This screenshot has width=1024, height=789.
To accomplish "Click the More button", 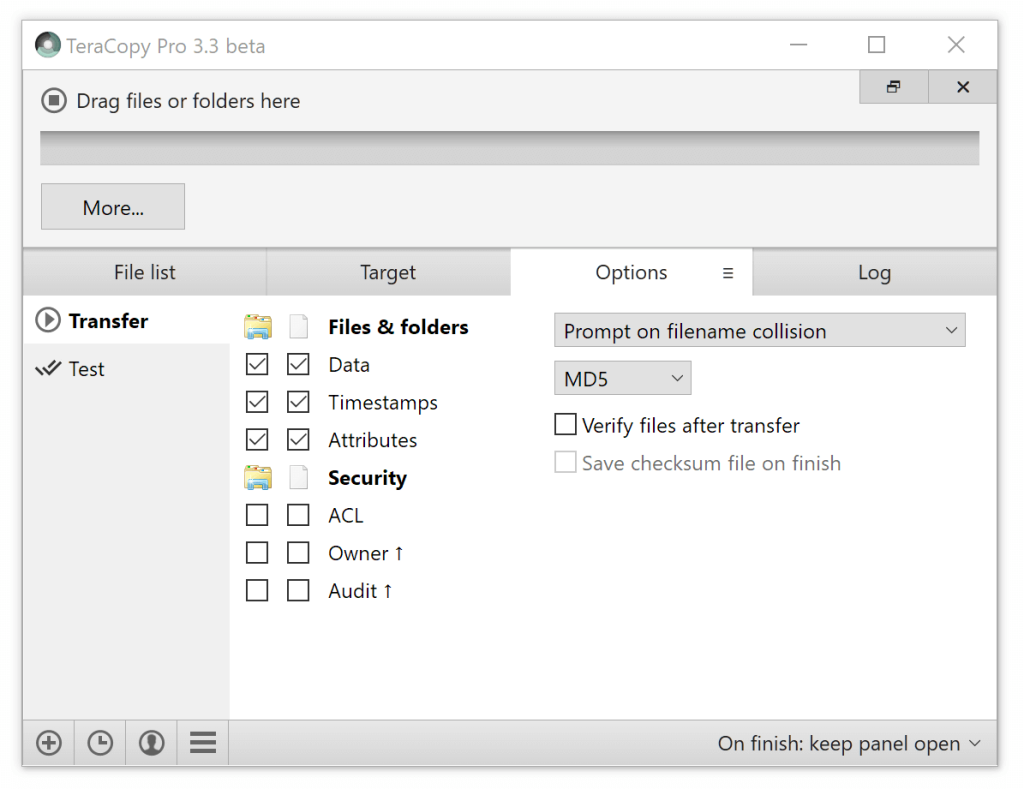I will click(112, 206).
